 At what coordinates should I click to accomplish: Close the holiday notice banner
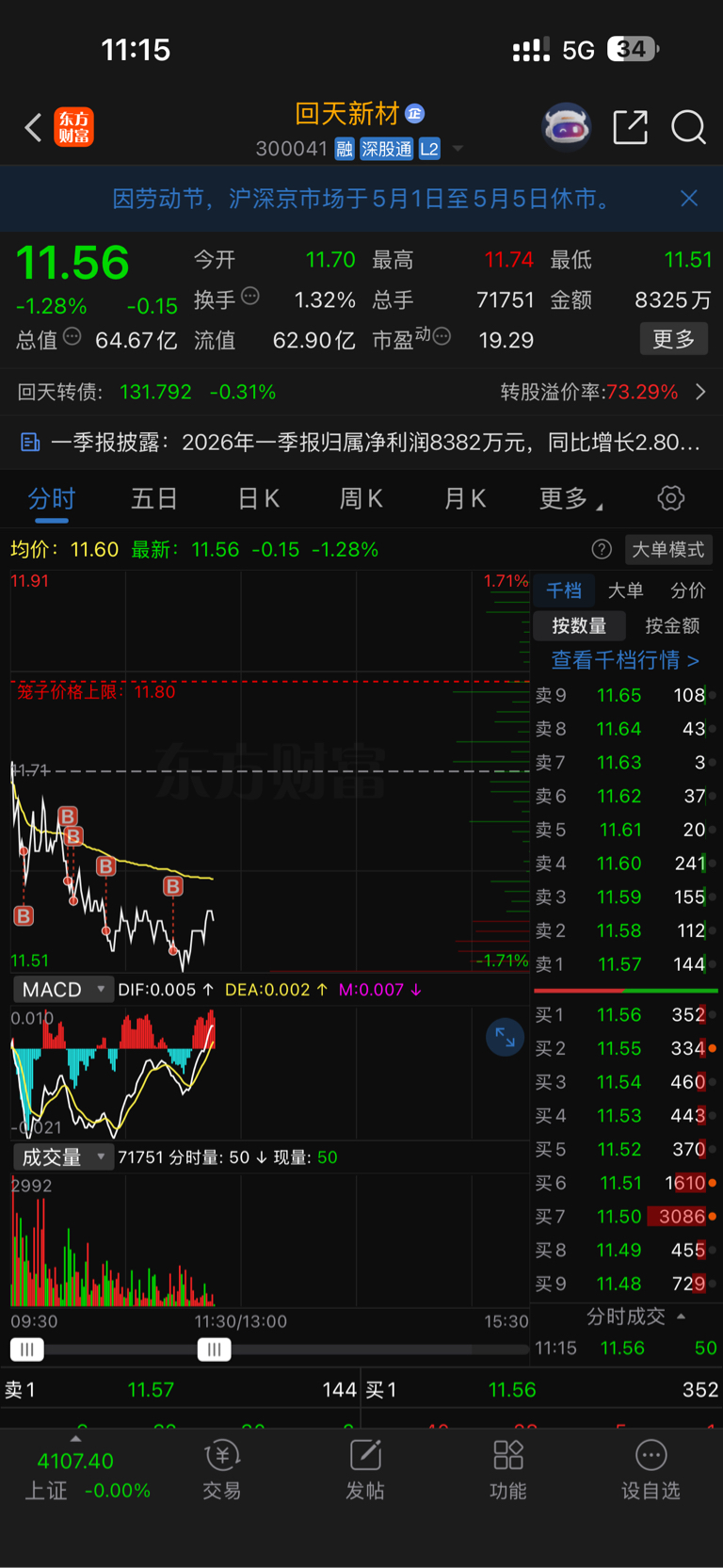pyautogui.click(x=689, y=198)
